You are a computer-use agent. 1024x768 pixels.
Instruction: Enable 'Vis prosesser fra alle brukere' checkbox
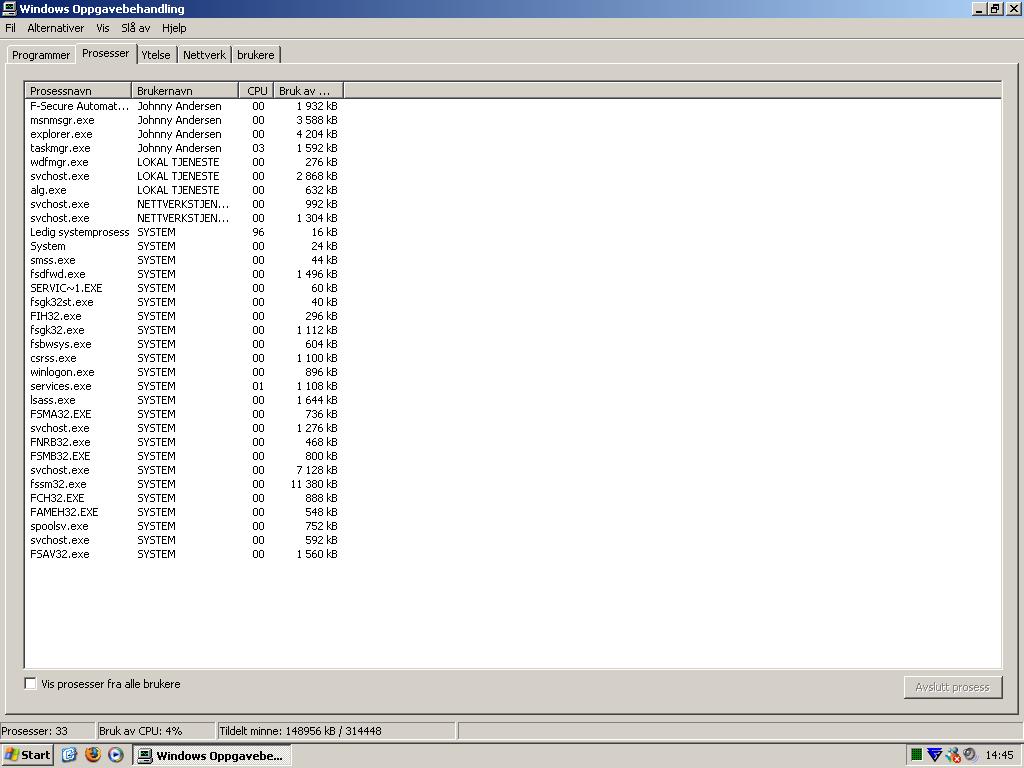pos(30,683)
